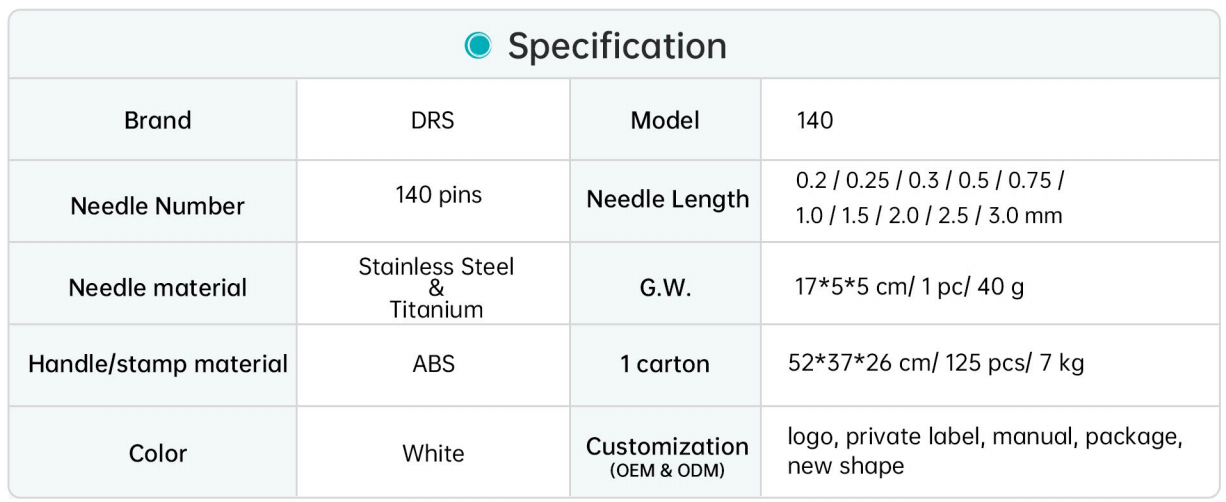Click the G.W. label cell
This screenshot has height=502, width=1226.
(x=667, y=288)
